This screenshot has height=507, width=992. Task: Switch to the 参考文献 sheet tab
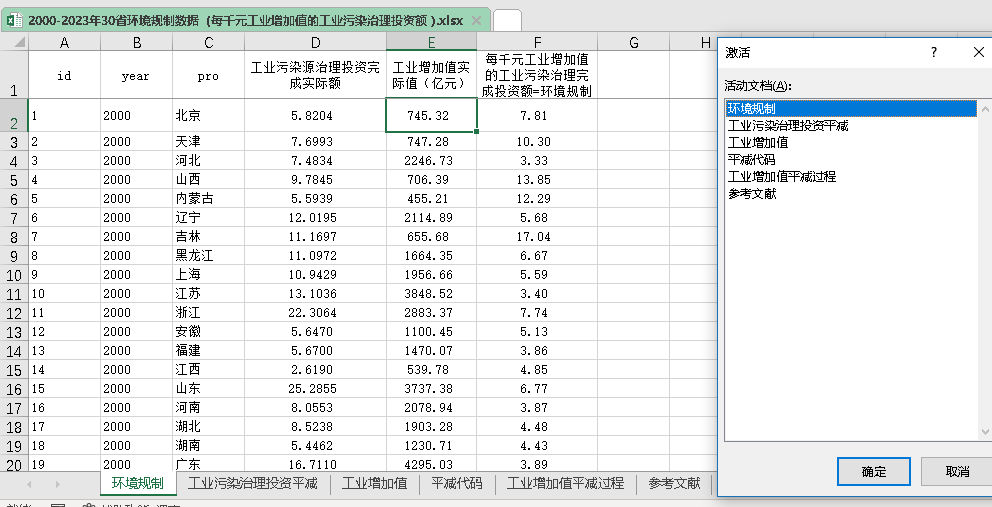[x=674, y=484]
